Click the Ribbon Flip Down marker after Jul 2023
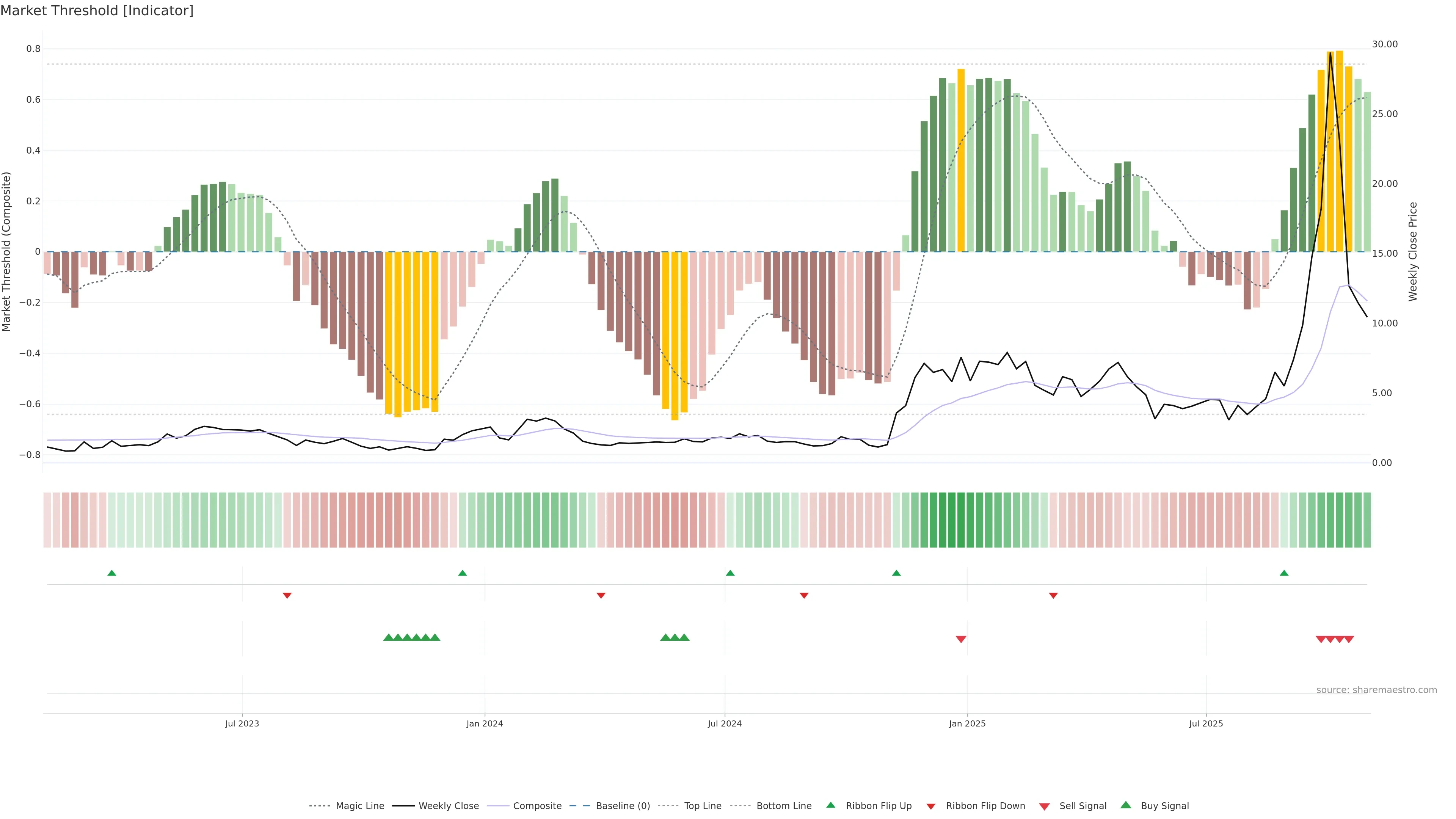 click(287, 596)
